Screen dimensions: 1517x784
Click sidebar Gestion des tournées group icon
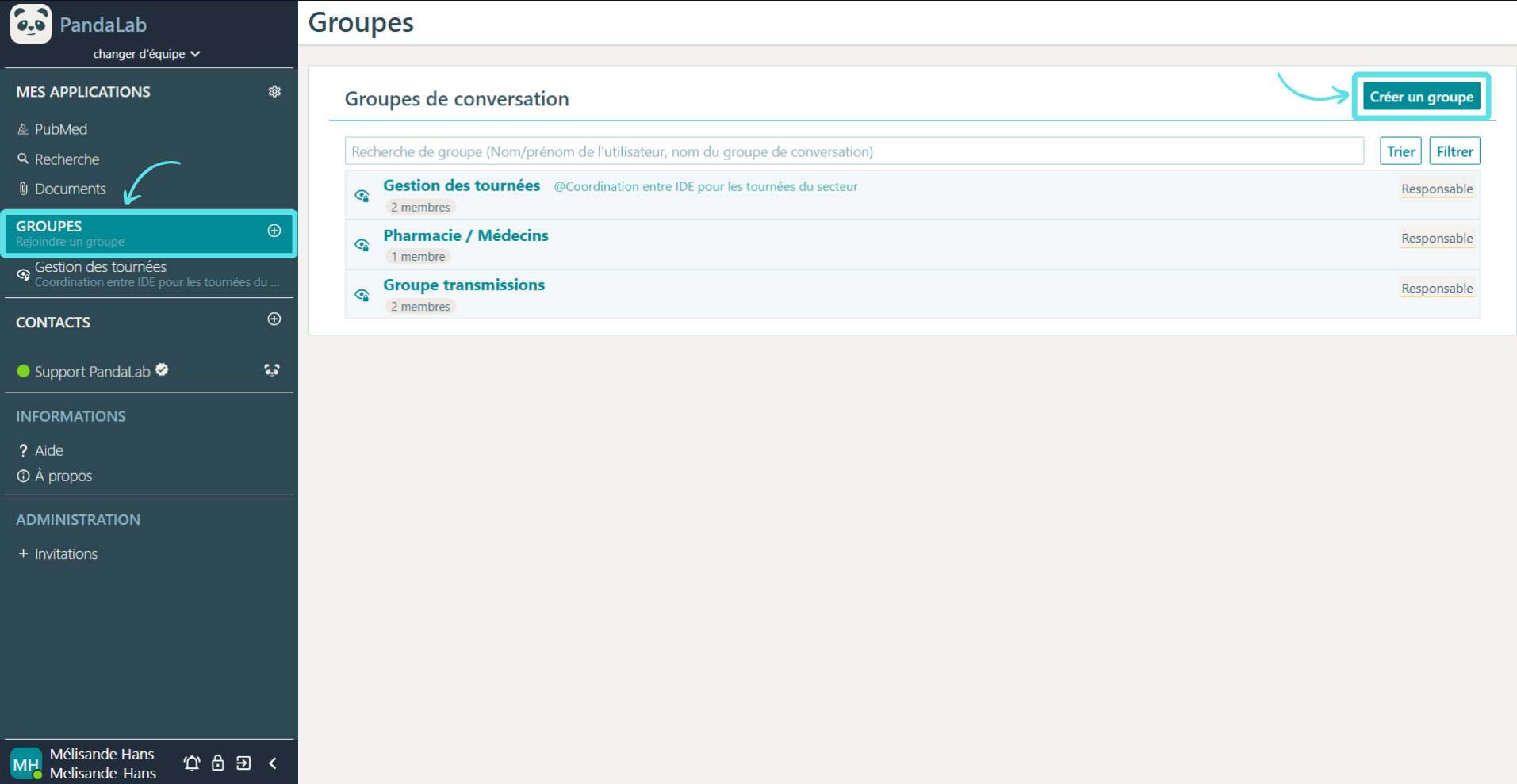coord(24,275)
